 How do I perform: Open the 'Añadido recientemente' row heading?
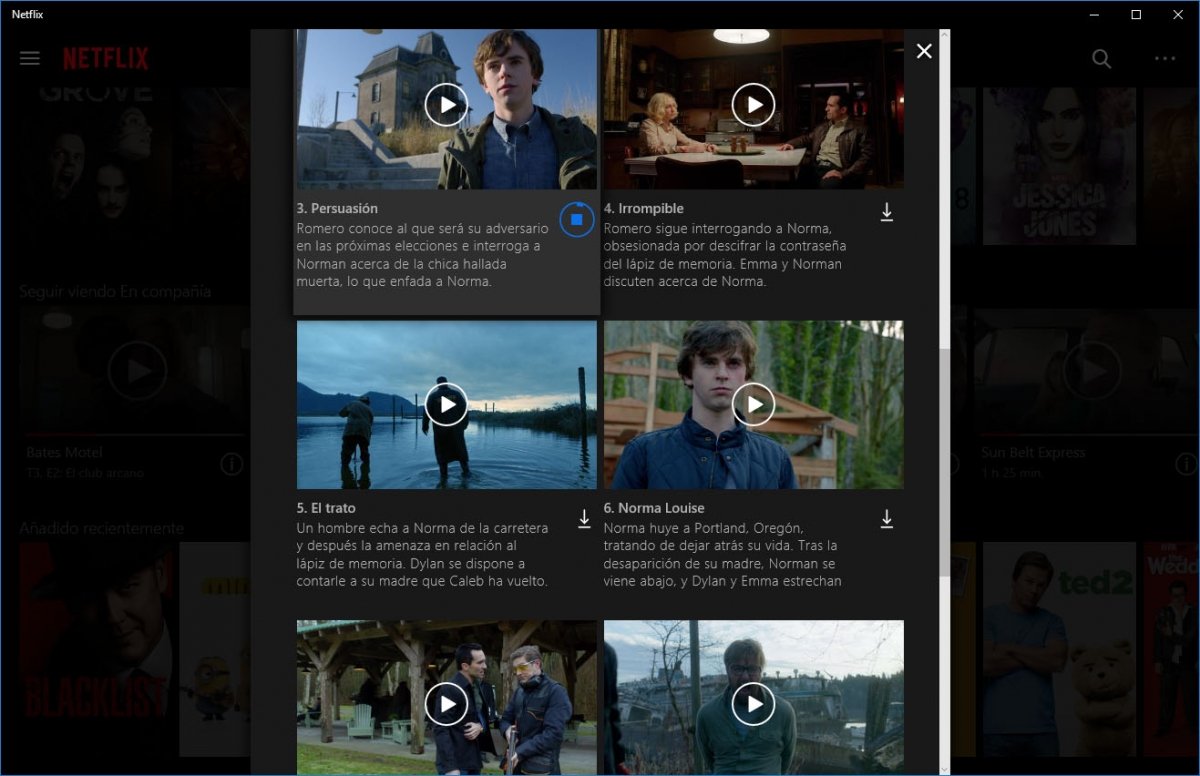pyautogui.click(x=102, y=527)
